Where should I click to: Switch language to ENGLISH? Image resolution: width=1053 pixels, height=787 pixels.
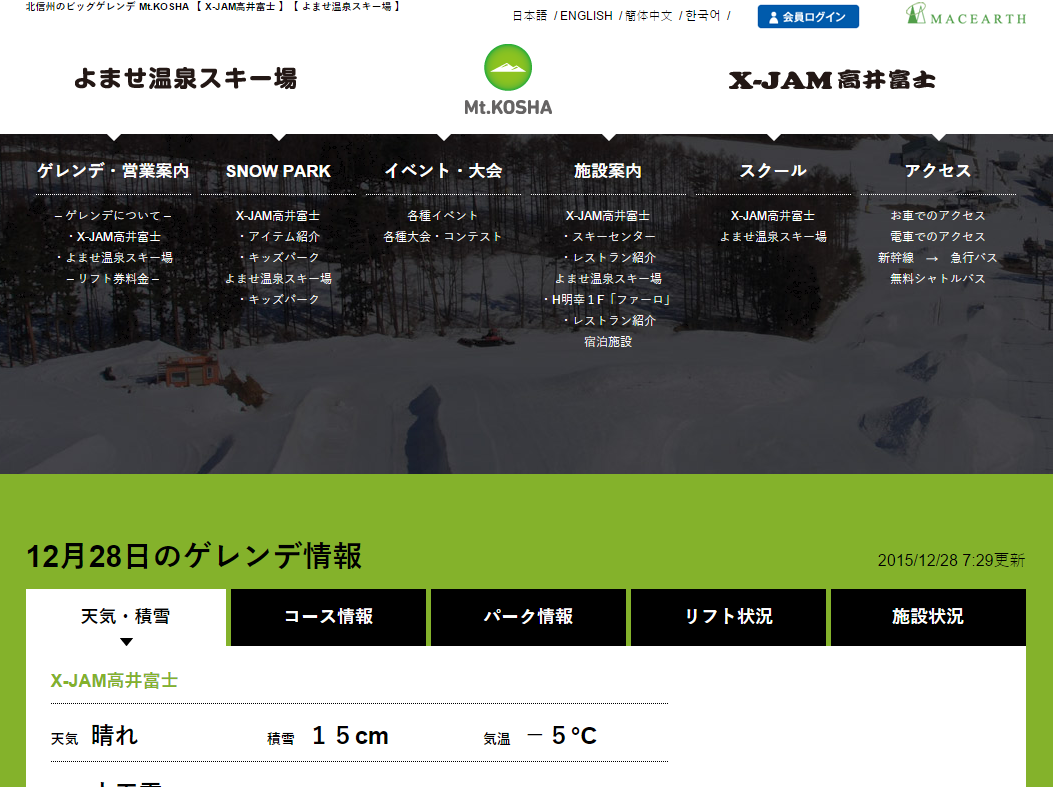pos(586,15)
